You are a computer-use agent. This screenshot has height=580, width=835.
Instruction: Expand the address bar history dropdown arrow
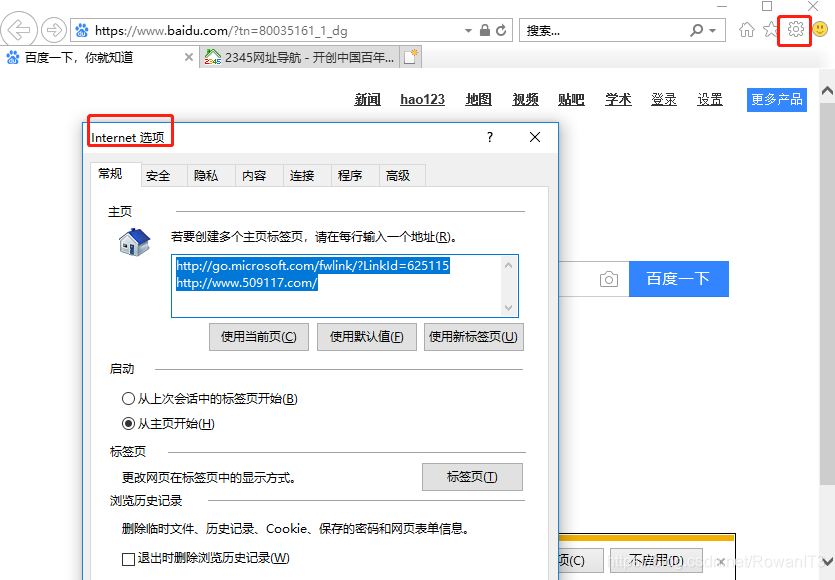(468, 31)
